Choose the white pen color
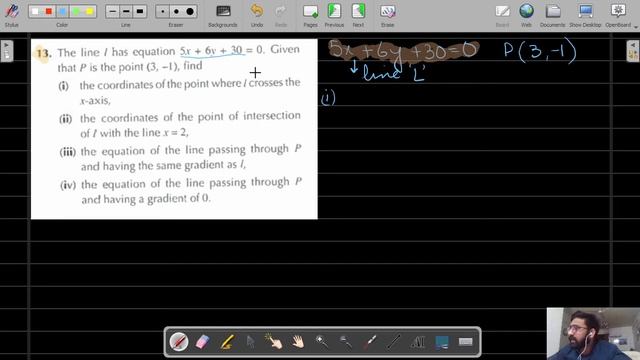The image size is (640, 360). pos(35,11)
